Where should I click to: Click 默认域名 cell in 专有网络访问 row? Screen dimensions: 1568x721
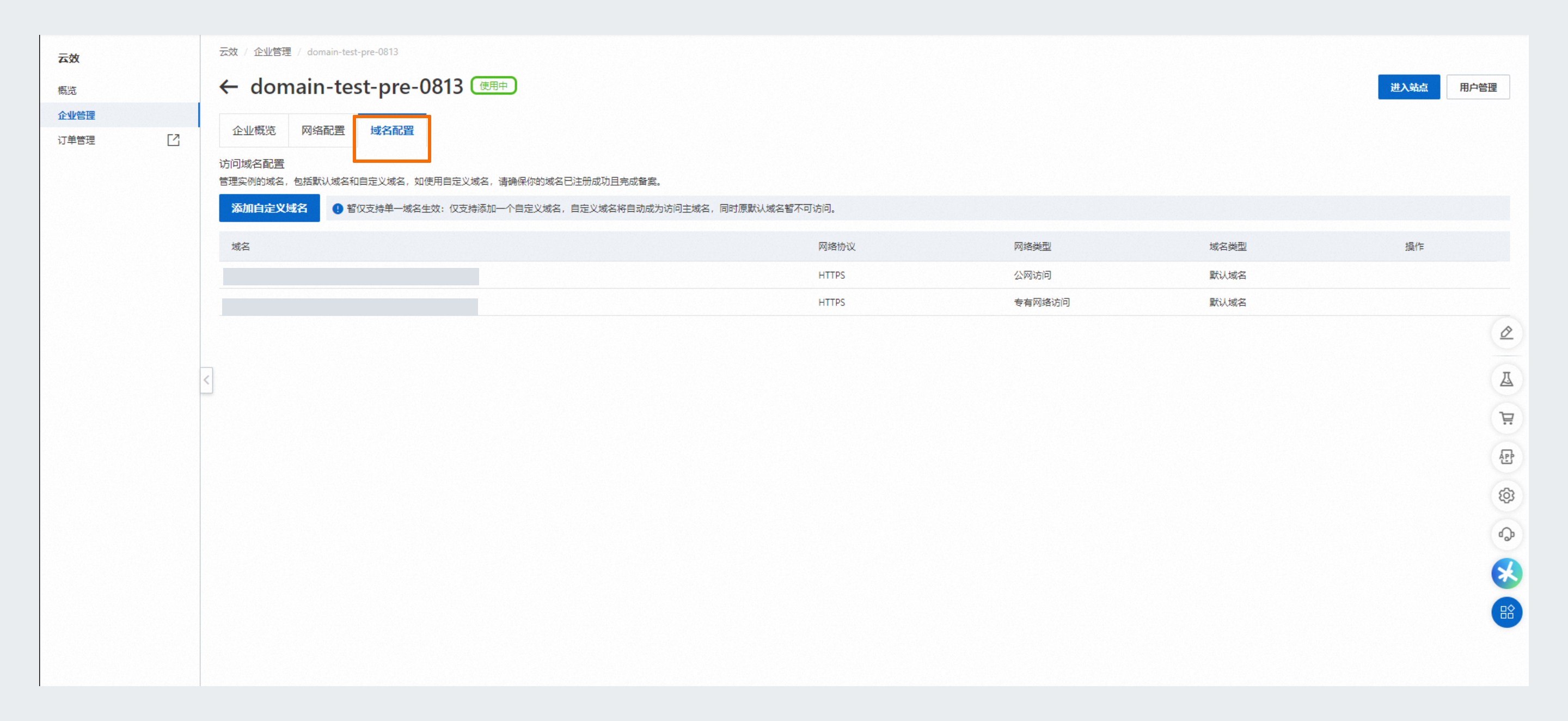(1227, 303)
